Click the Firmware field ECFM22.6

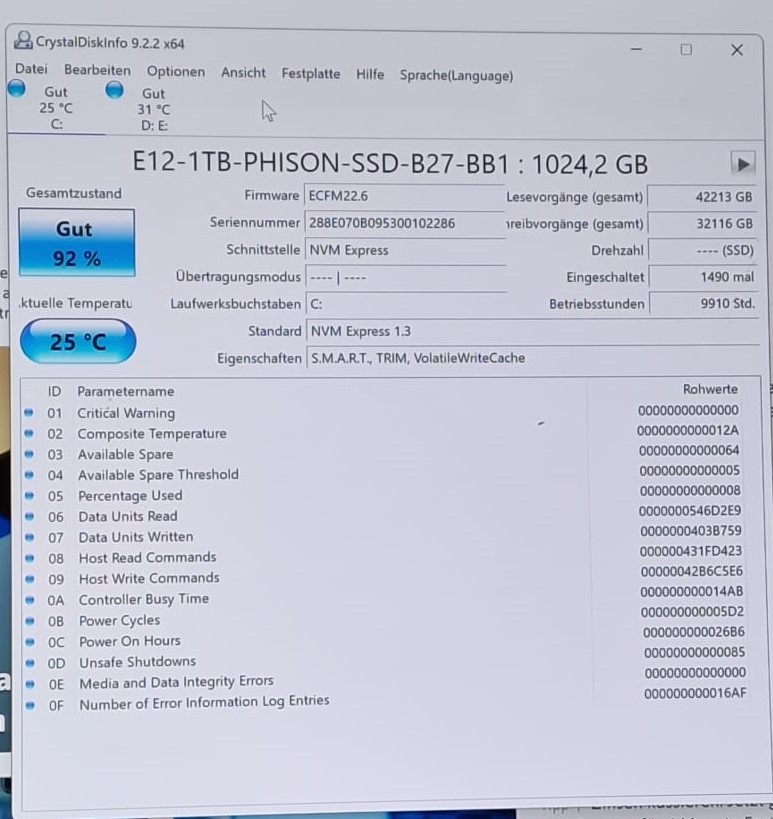[x=404, y=196]
